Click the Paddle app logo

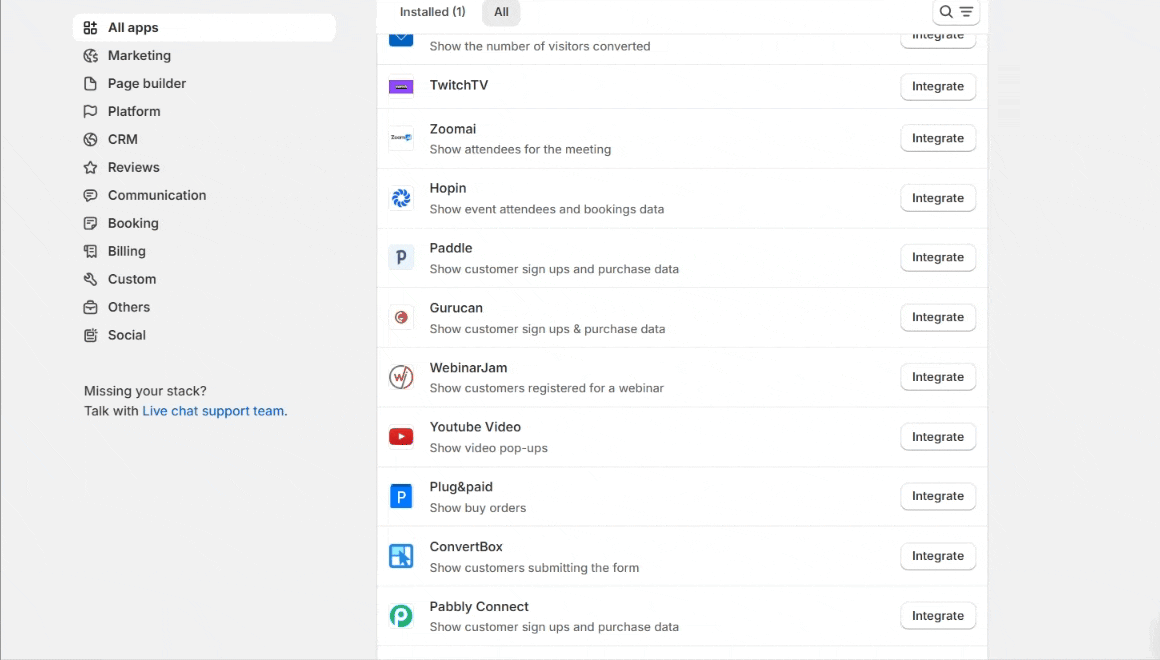click(401, 257)
